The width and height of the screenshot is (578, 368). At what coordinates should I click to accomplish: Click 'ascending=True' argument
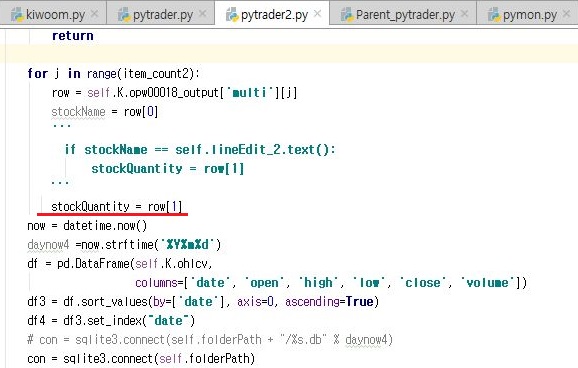point(329,302)
